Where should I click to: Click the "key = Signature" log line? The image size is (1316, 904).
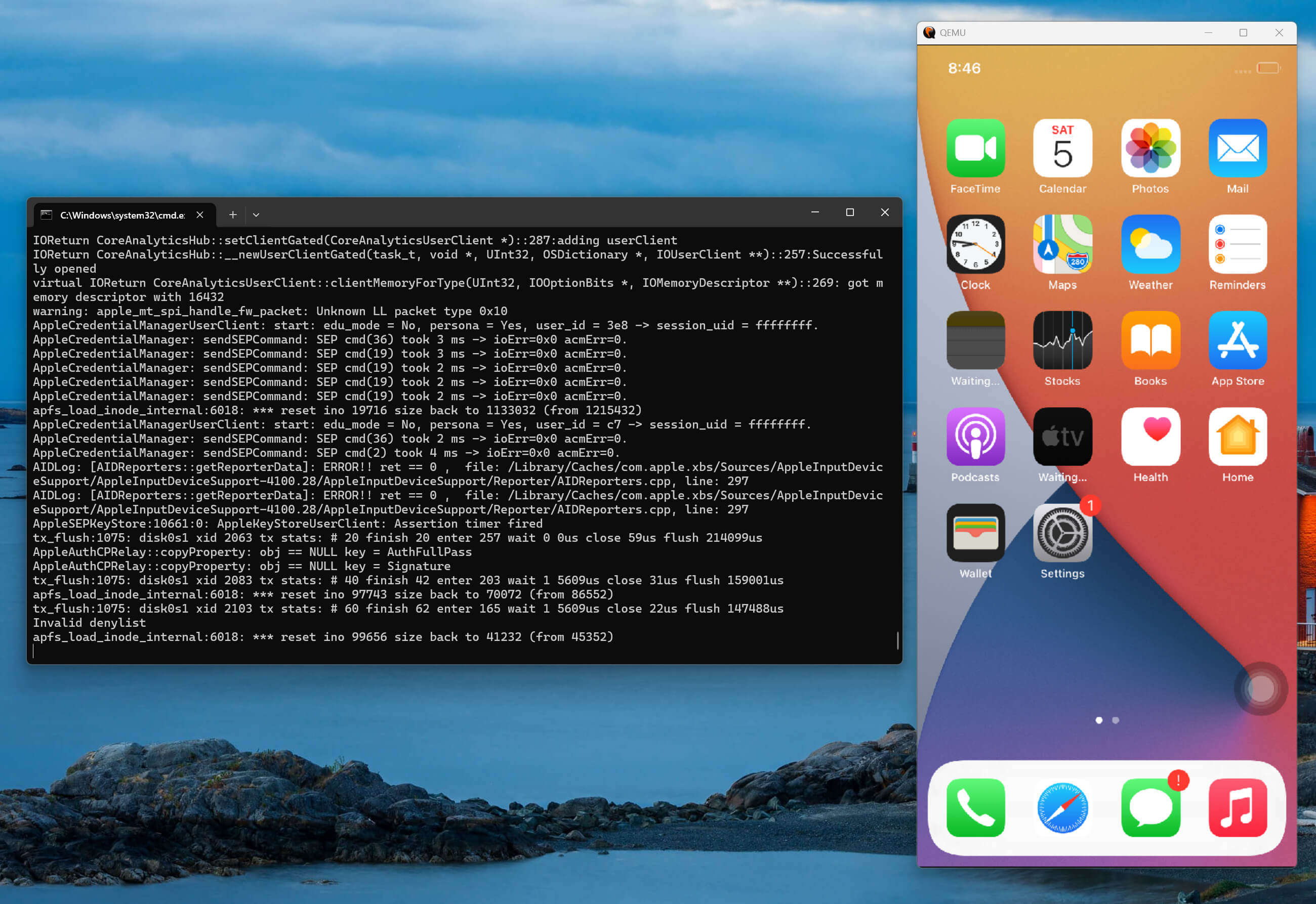tap(241, 566)
